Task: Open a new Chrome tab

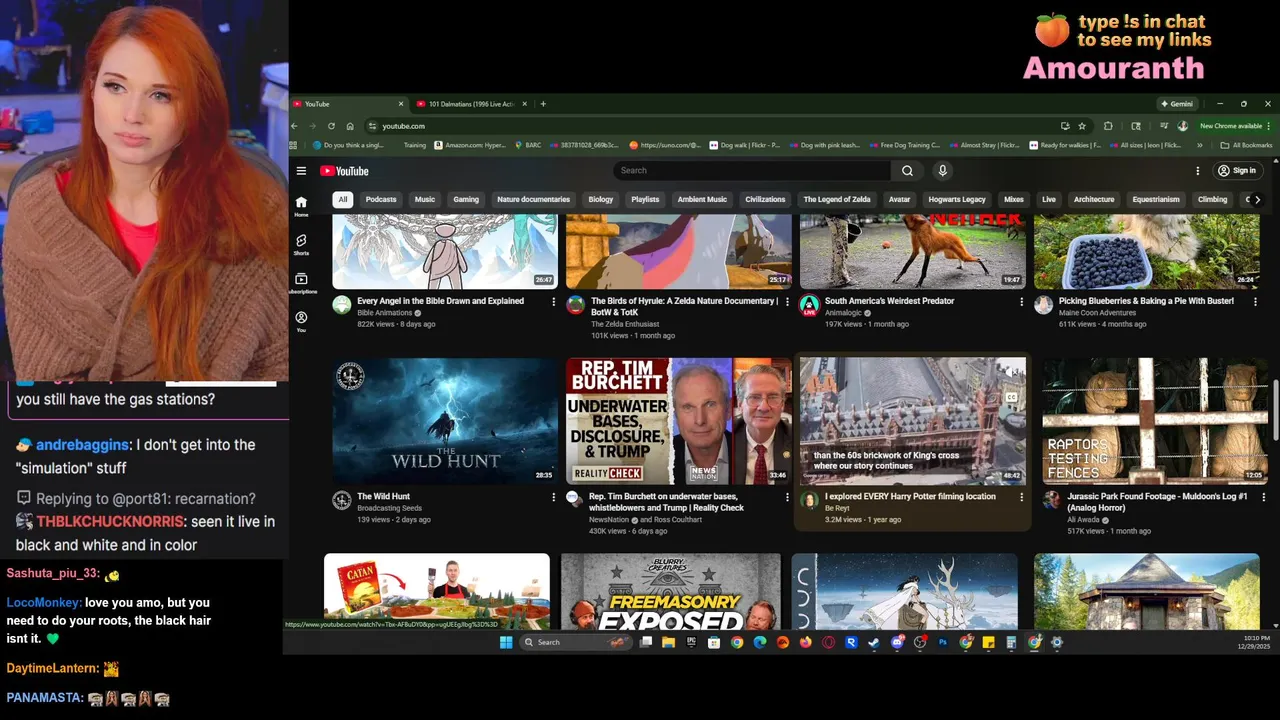Action: [543, 104]
